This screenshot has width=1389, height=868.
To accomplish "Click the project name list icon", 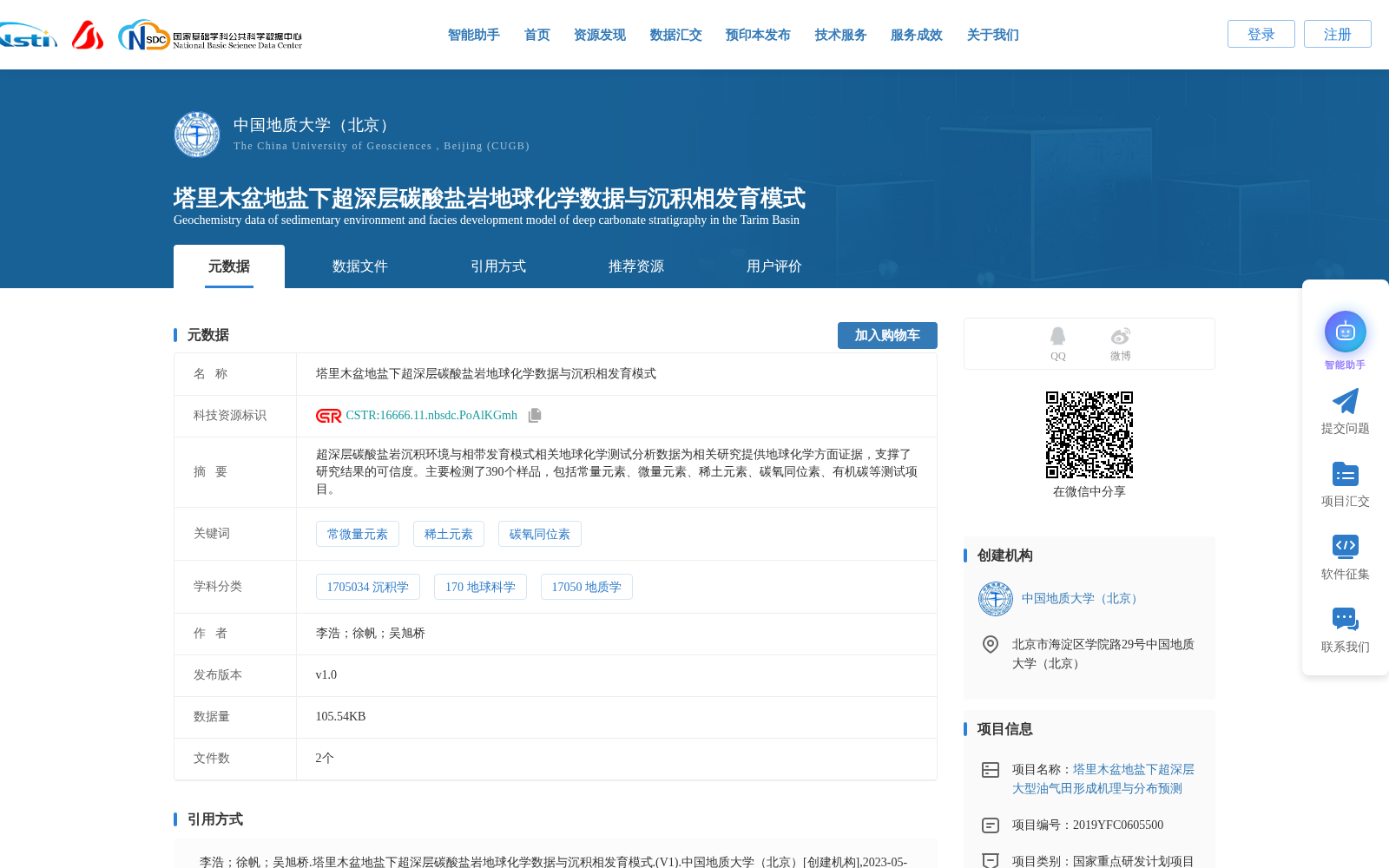I will [991, 770].
